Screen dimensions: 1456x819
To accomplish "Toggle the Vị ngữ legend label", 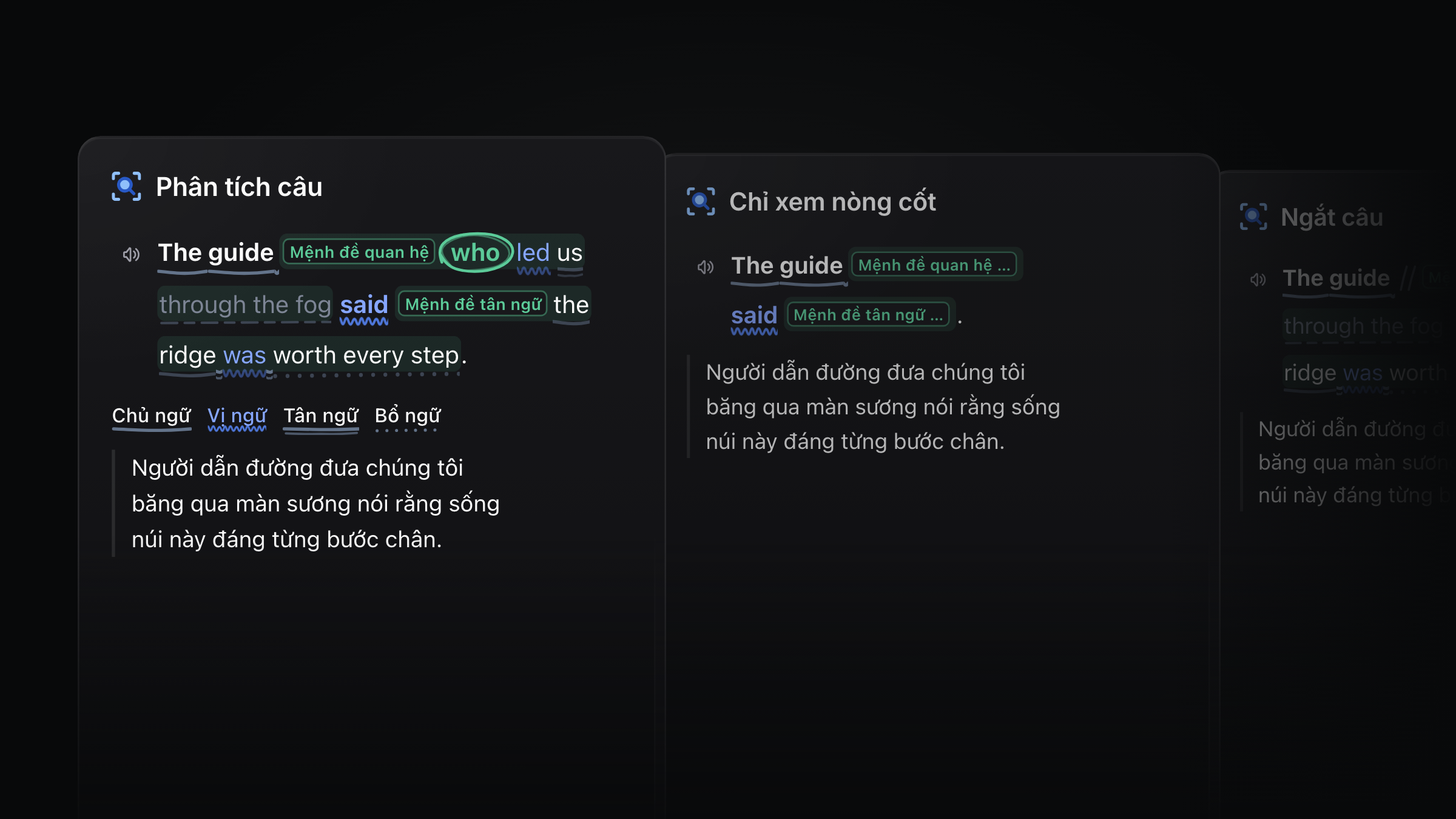I will pyautogui.click(x=237, y=416).
